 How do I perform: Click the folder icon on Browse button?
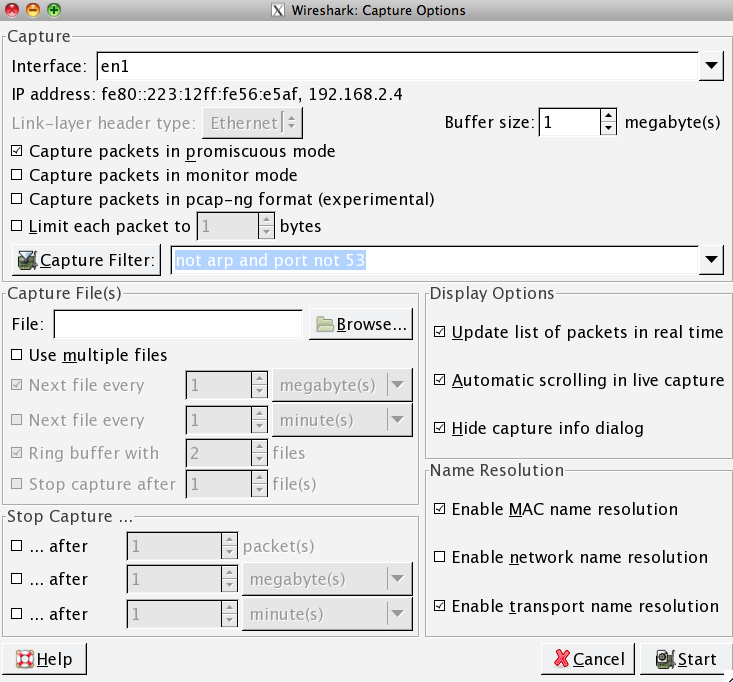[325, 324]
